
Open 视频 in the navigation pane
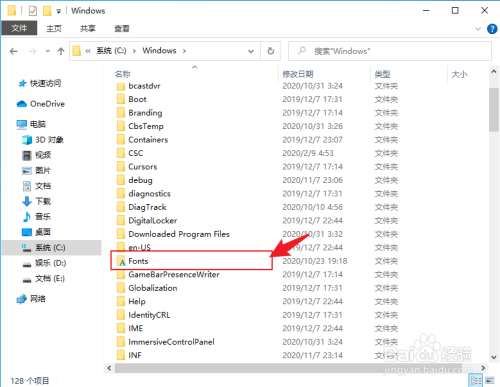(36, 155)
